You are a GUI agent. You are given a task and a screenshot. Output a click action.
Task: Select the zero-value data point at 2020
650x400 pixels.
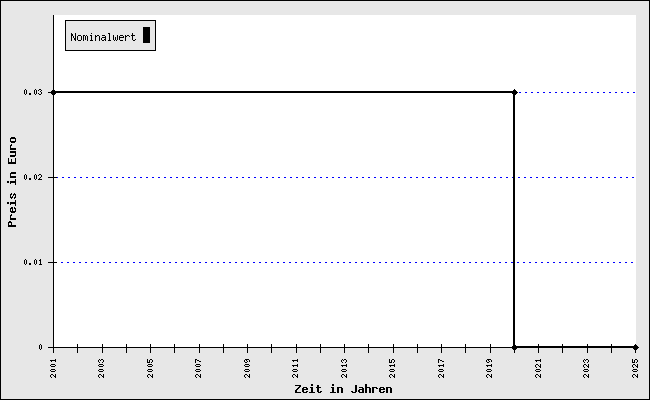click(514, 347)
